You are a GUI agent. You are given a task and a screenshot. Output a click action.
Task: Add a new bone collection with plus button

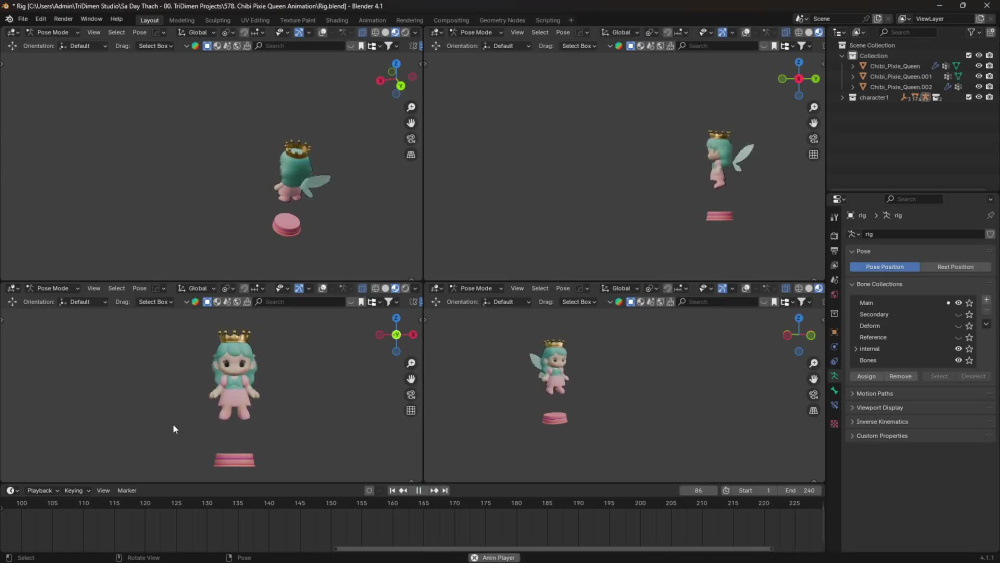pos(986,300)
